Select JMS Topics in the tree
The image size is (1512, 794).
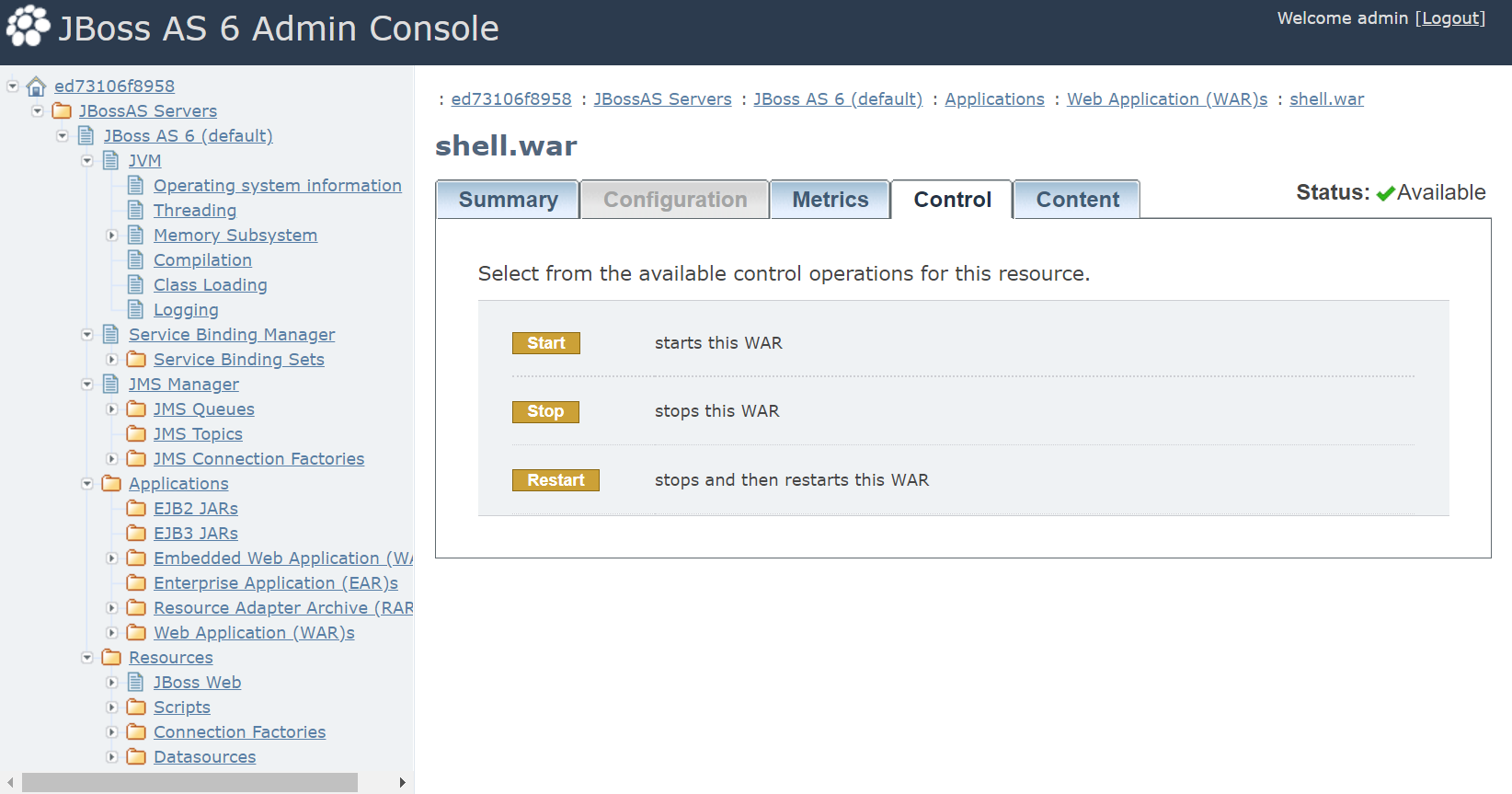[198, 434]
